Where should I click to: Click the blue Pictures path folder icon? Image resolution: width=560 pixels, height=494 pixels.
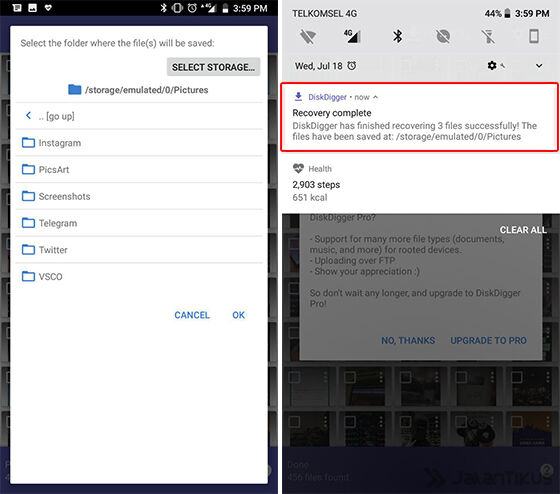74,89
